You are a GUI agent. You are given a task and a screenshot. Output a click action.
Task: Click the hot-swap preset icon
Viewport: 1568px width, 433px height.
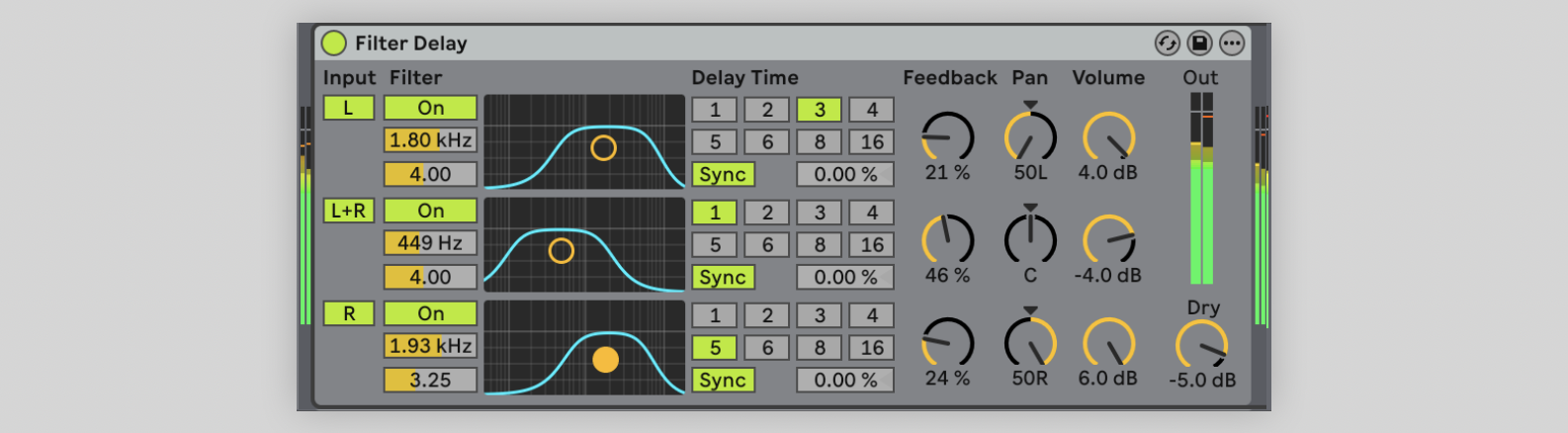pos(1168,43)
